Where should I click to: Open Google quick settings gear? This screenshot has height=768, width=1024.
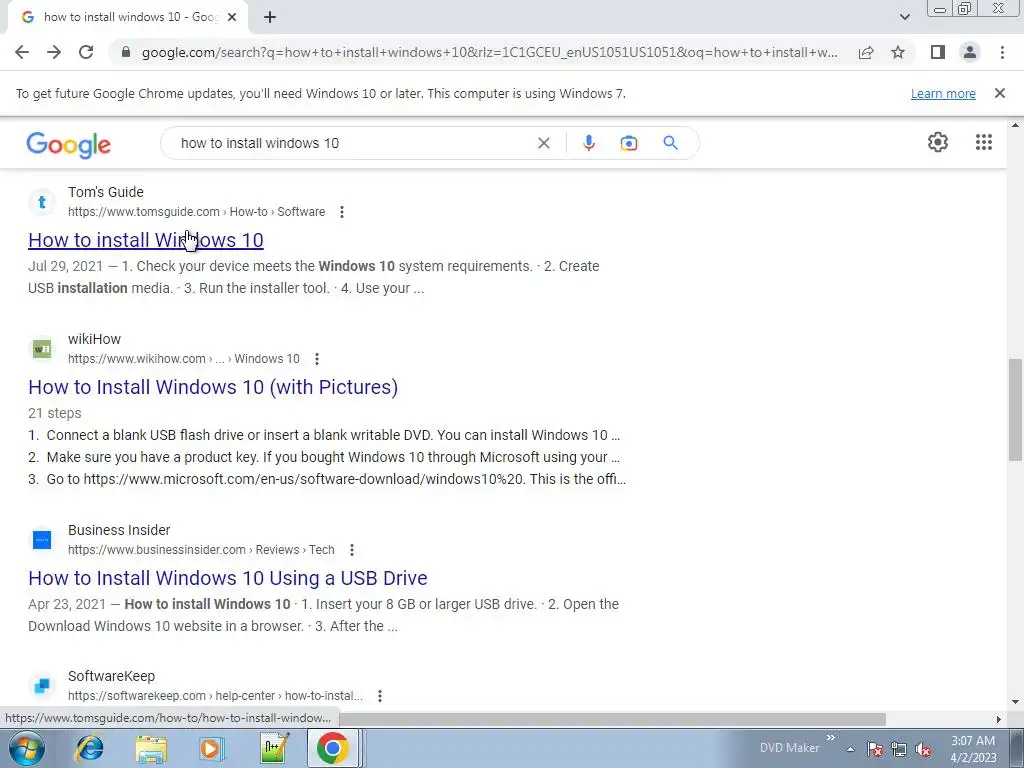(938, 142)
